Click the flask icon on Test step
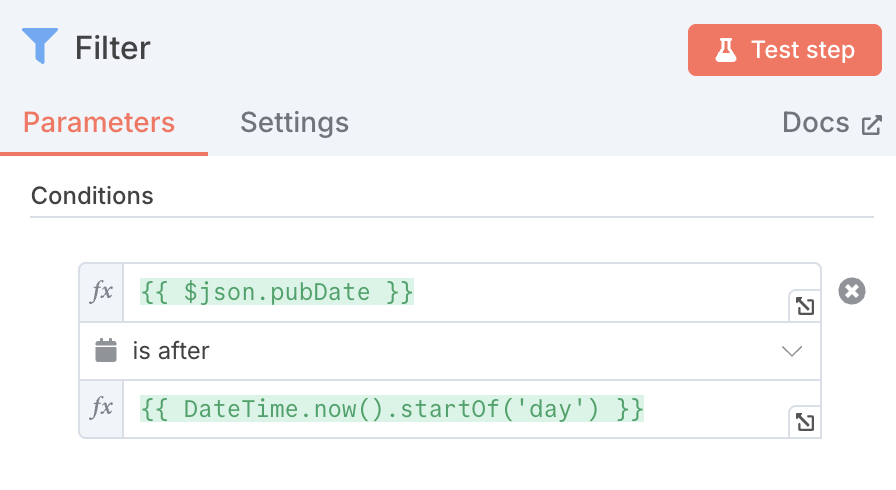 coord(726,50)
